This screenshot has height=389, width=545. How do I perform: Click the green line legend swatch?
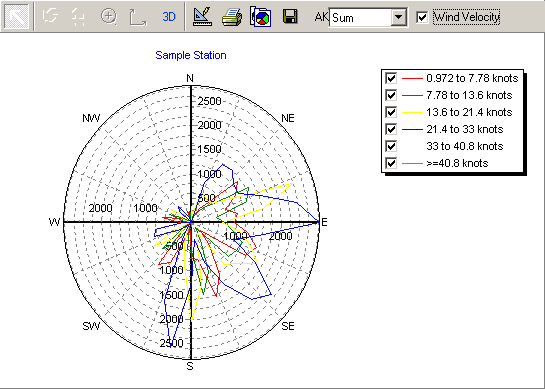412,96
